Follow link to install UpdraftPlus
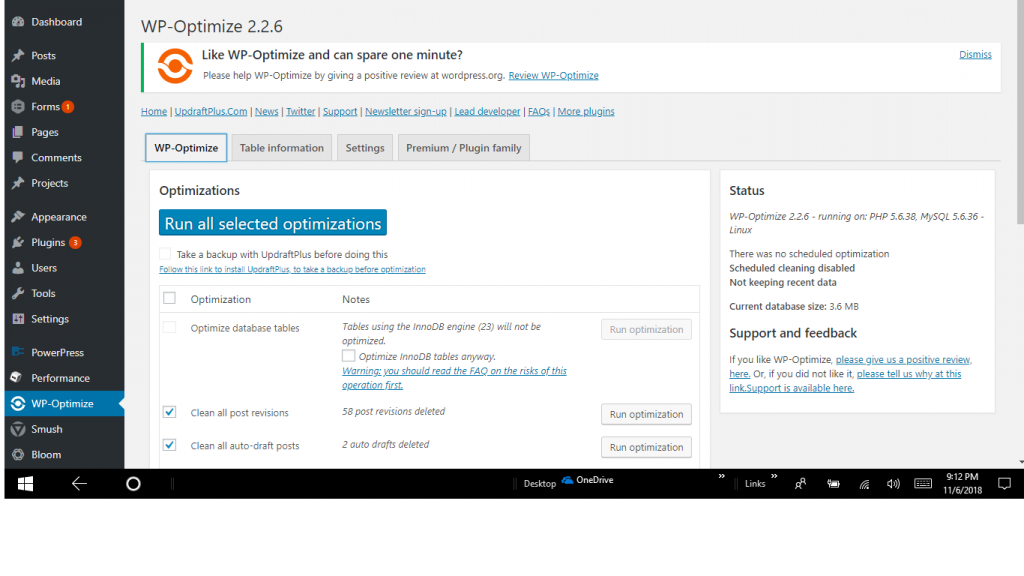The width and height of the screenshot is (1024, 576). click(293, 269)
